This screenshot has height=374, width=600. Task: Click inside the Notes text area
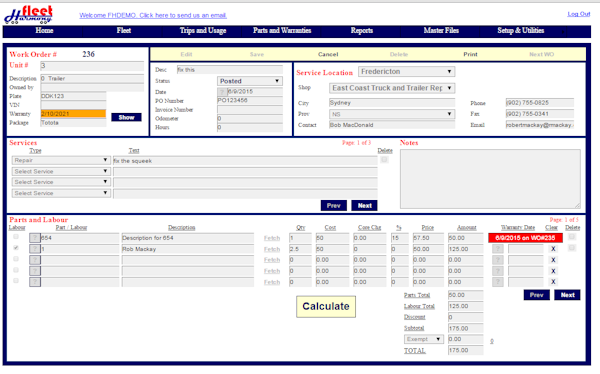490,179
